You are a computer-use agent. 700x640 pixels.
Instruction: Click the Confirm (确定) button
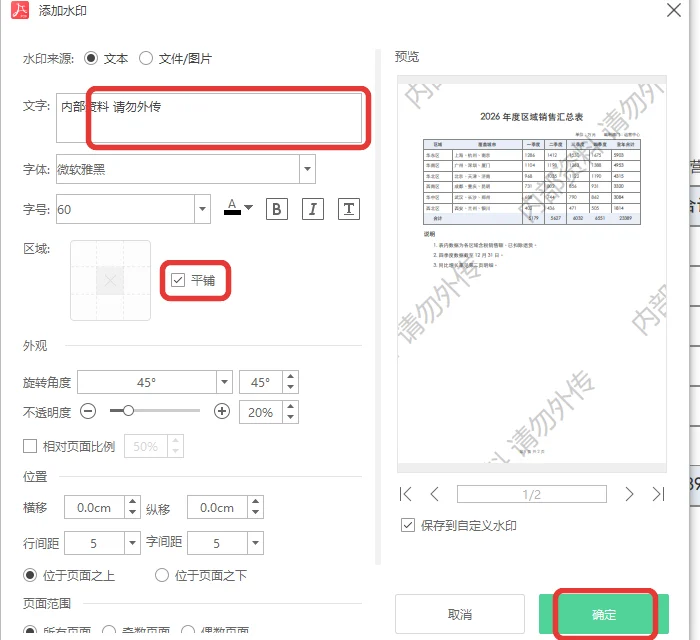[604, 614]
